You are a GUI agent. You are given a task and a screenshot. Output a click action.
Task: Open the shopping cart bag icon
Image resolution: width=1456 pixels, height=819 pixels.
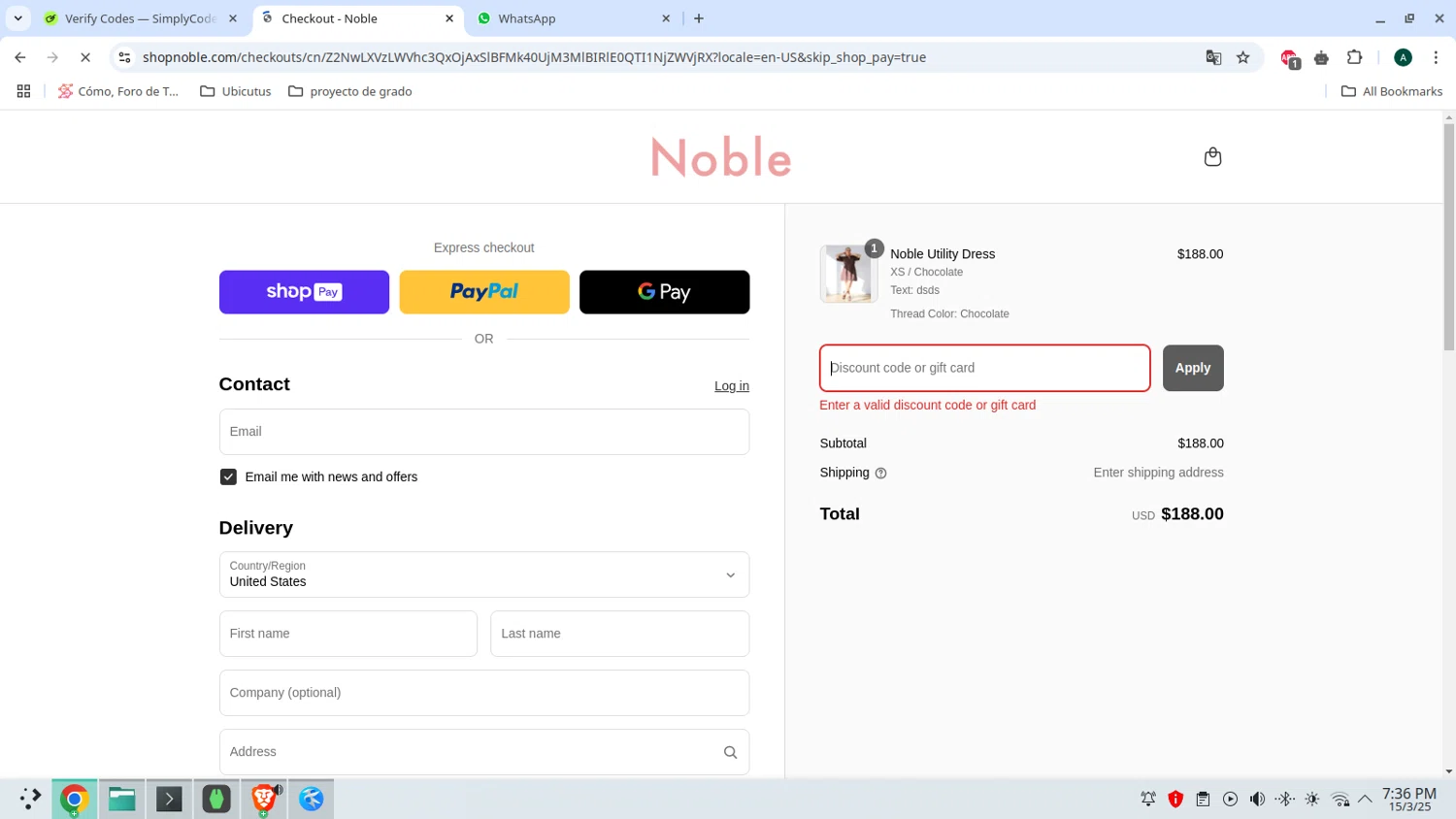pos(1212,157)
